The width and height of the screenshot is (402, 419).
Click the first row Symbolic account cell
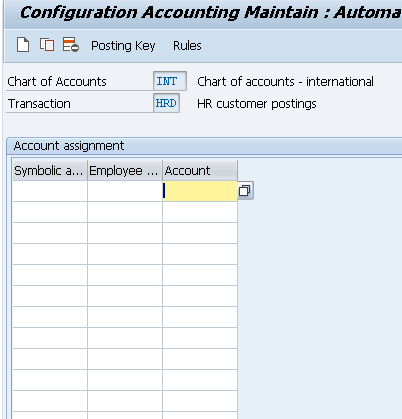click(50, 191)
